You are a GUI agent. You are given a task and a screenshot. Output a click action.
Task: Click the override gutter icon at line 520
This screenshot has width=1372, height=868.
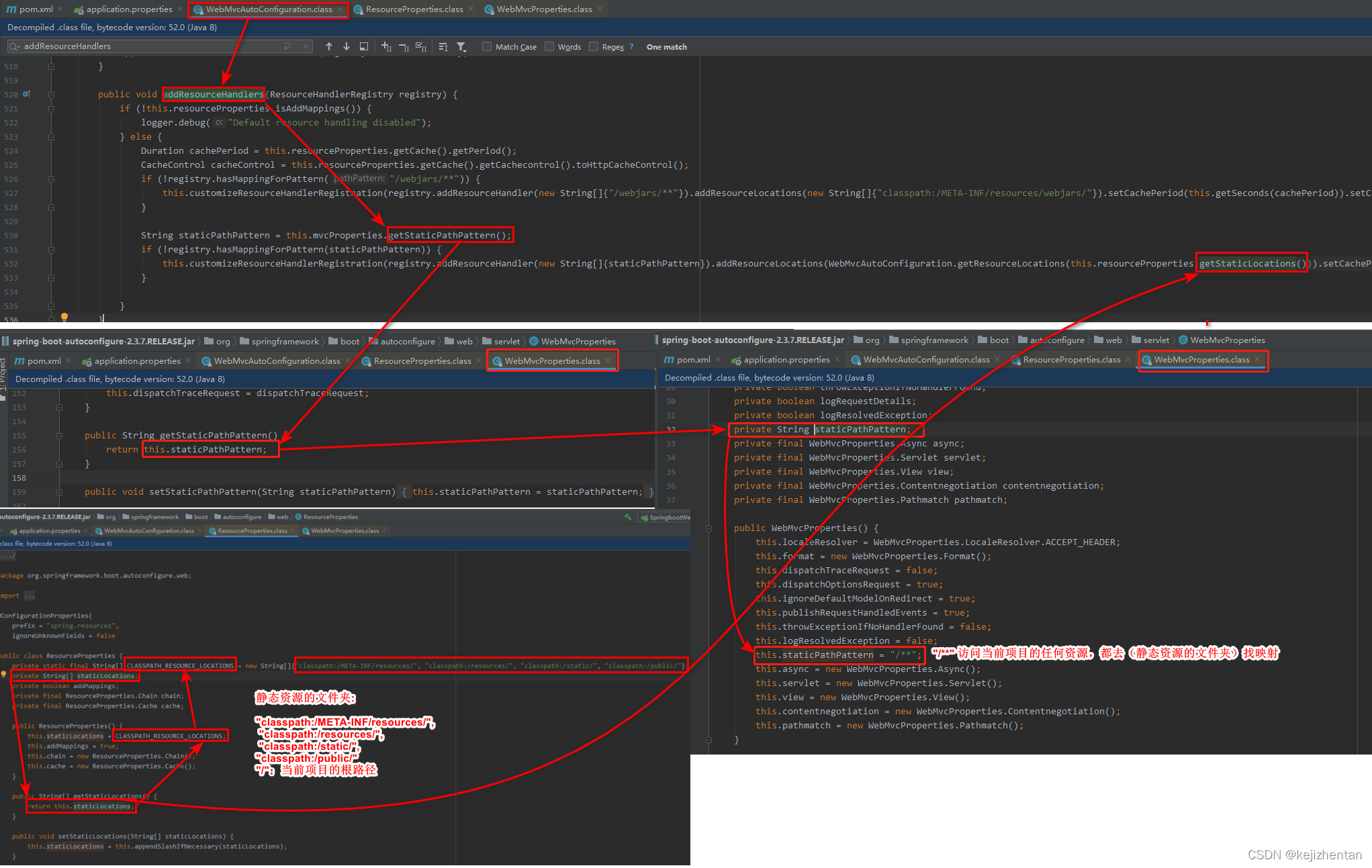point(26,94)
